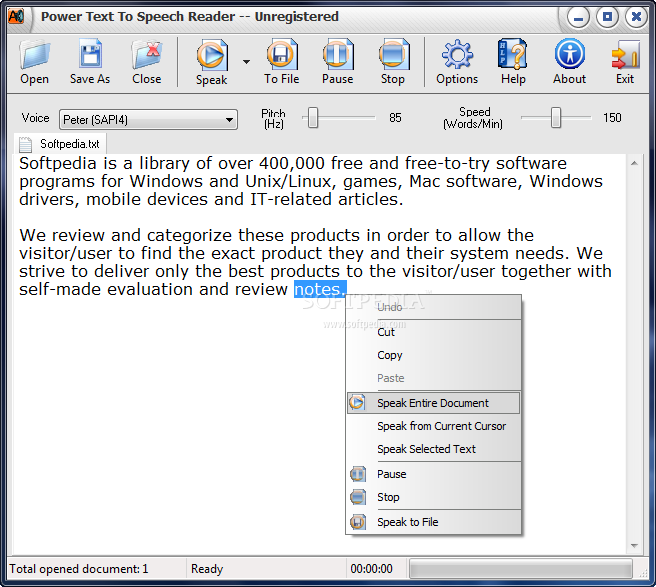The width and height of the screenshot is (656, 587).
Task: Click the word "categorize" in the document
Action: [x=189, y=236]
